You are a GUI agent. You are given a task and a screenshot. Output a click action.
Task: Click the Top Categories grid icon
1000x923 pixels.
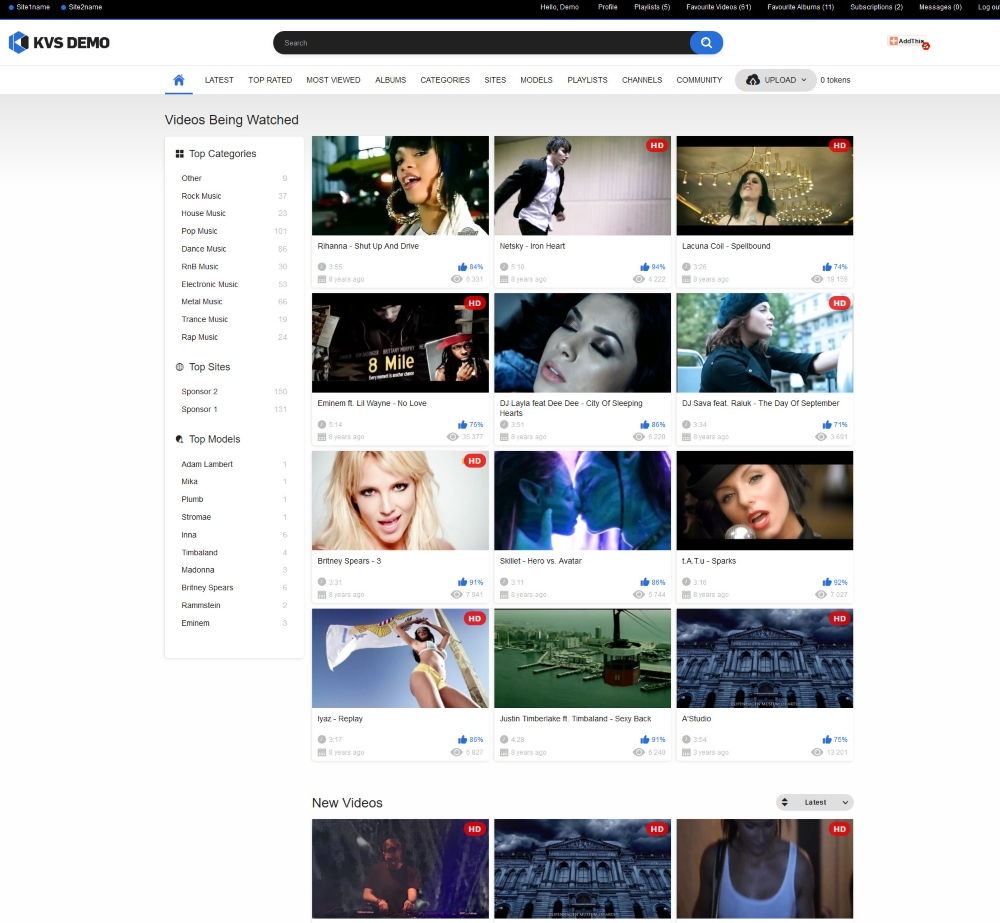click(180, 154)
